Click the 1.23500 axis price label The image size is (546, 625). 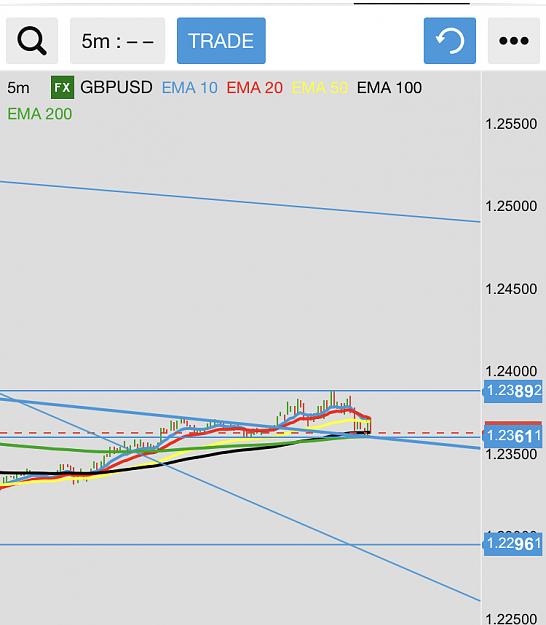(511, 454)
